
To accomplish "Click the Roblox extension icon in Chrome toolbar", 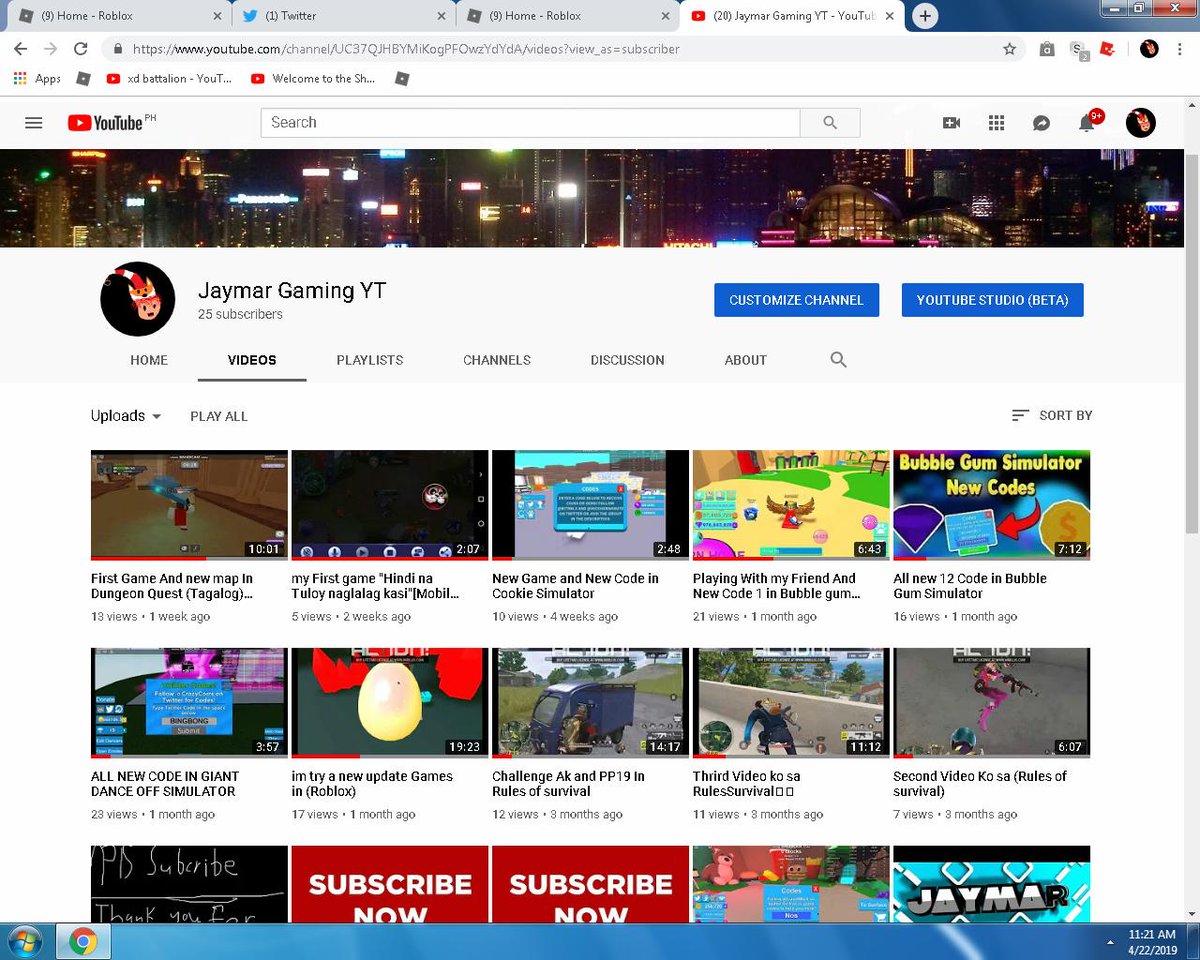I will click(1107, 49).
